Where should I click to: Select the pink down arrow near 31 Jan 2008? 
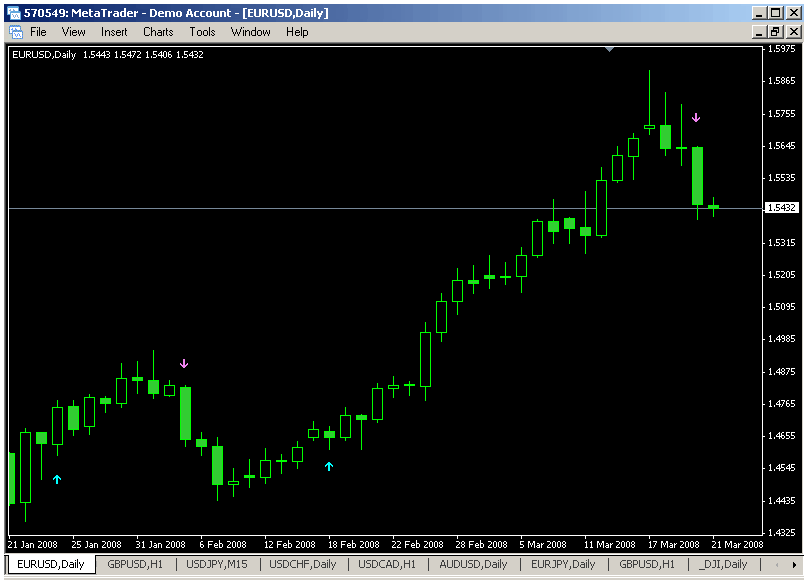point(184,364)
